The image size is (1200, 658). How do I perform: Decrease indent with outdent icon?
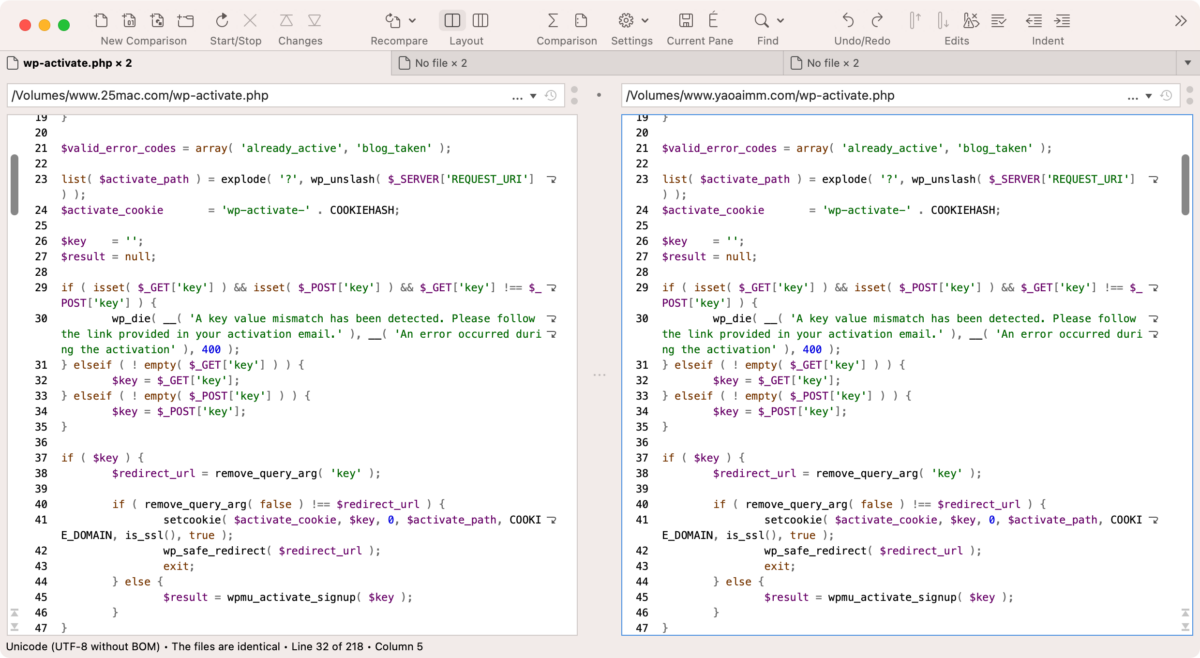pos(1034,20)
